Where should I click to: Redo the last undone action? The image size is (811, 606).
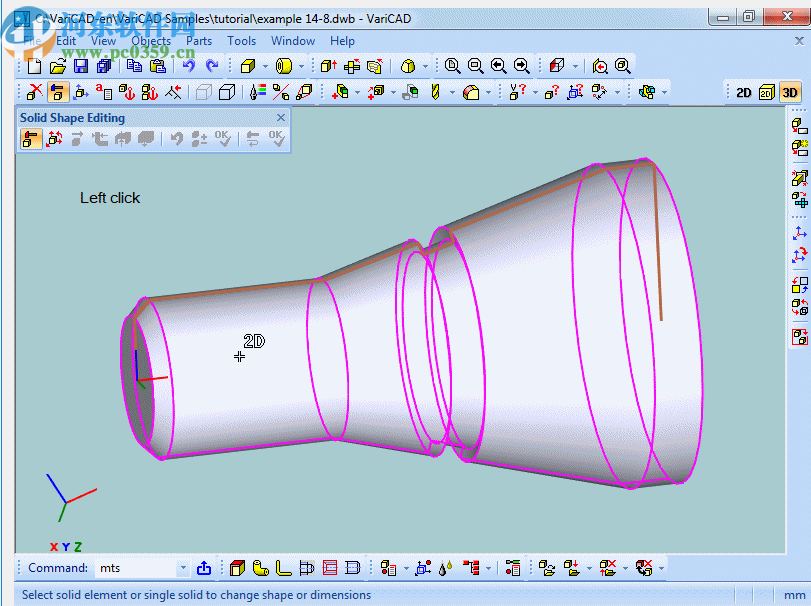[212, 66]
